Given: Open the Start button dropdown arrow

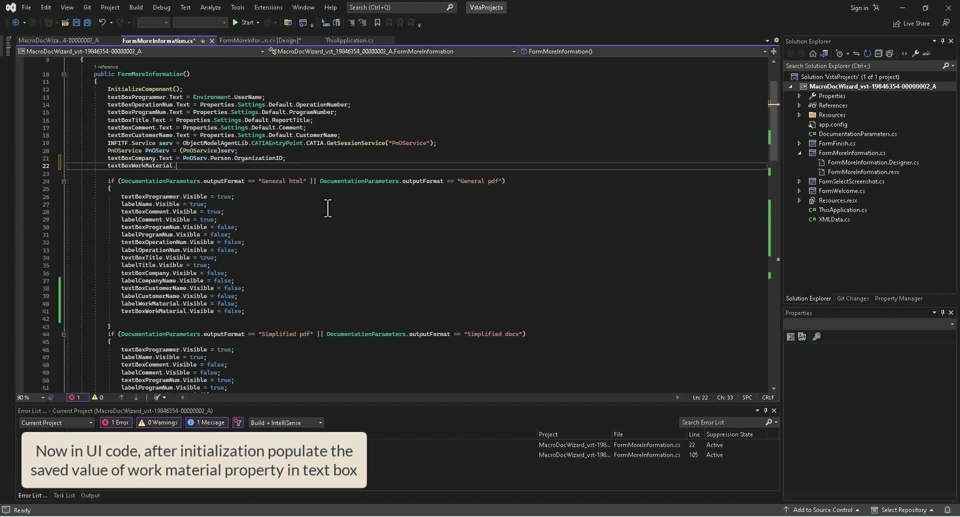Looking at the screenshot, I should pyautogui.click(x=258, y=23).
